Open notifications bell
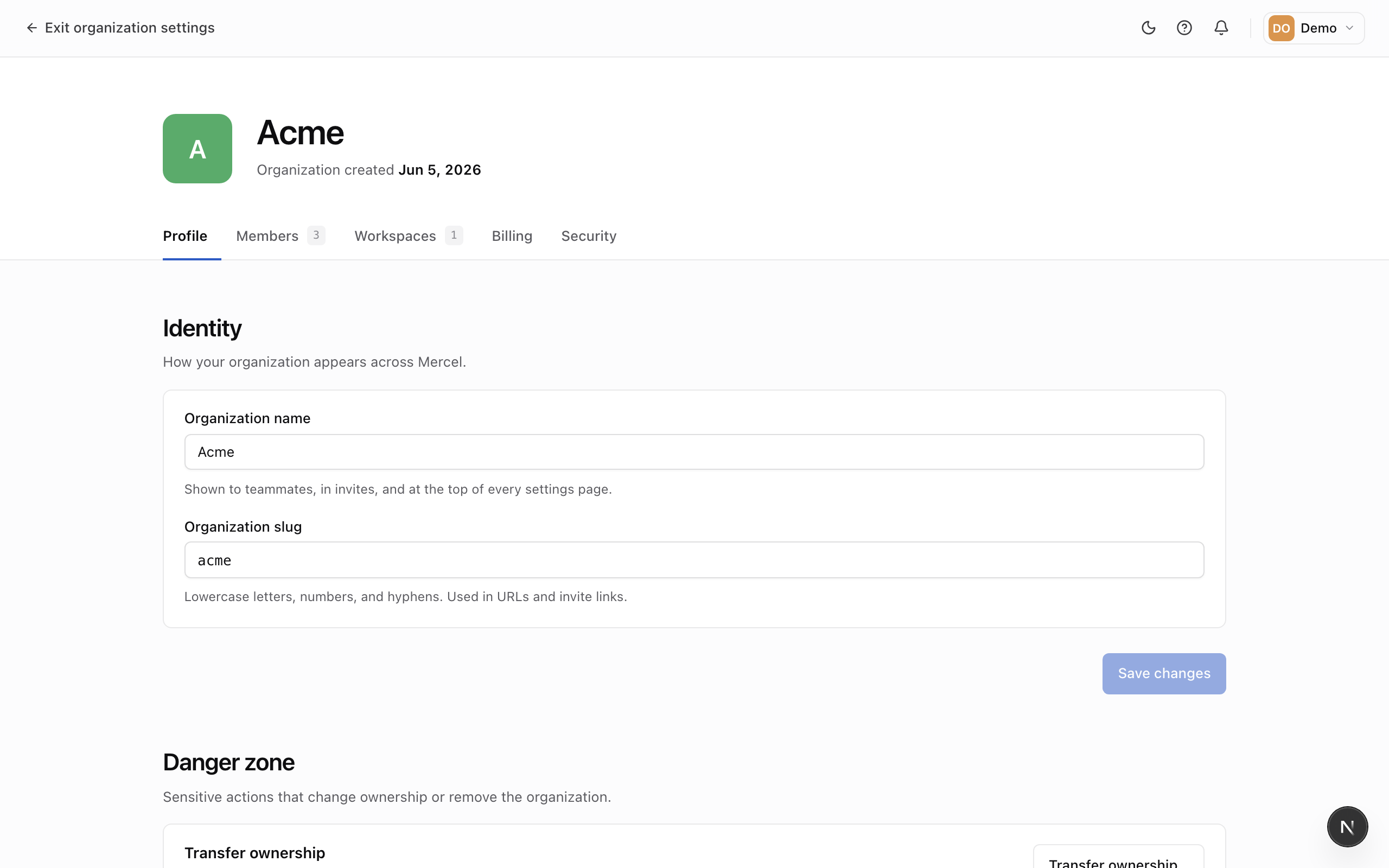 click(1221, 28)
